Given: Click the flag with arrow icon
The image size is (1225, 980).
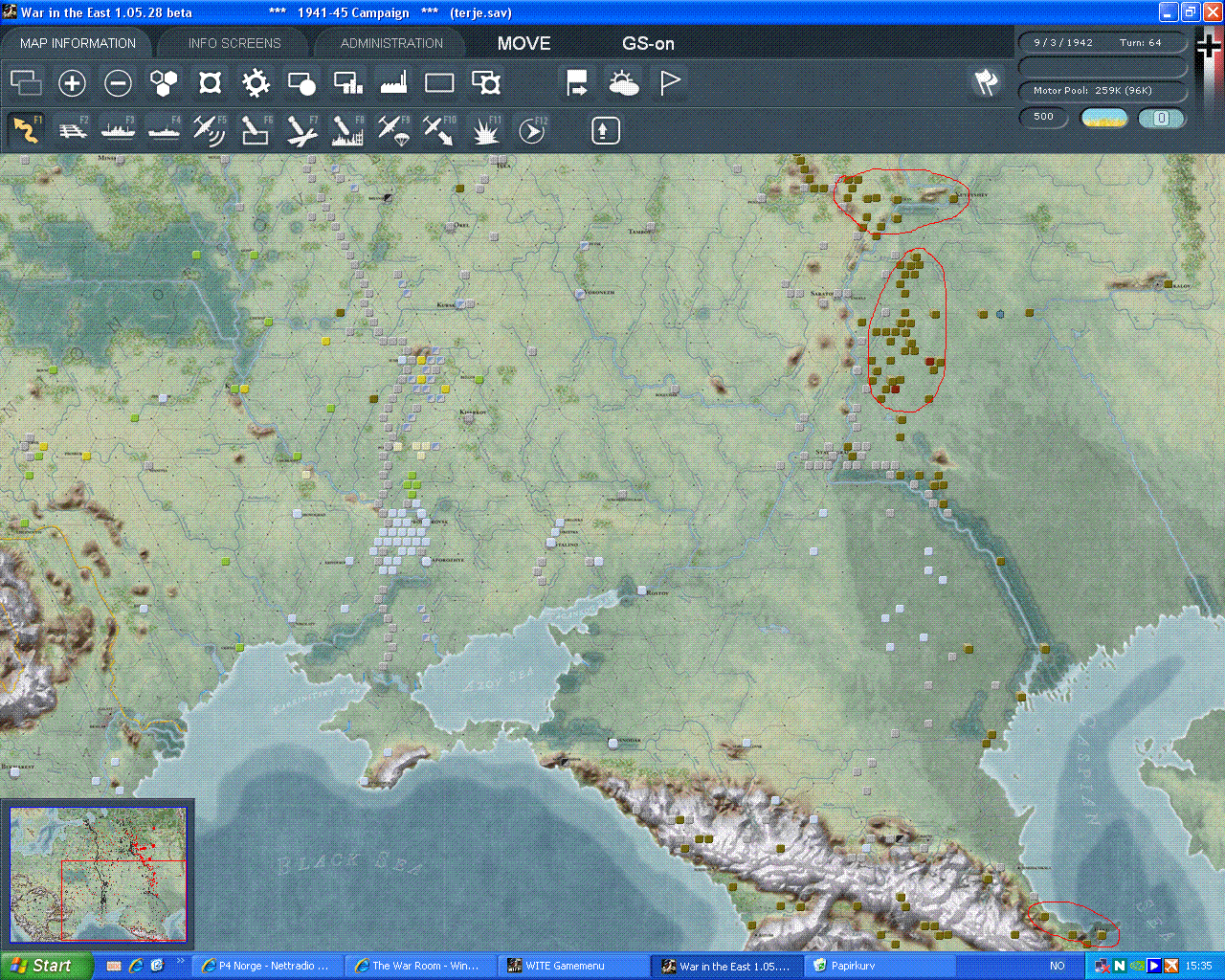Looking at the screenshot, I should pyautogui.click(x=577, y=83).
